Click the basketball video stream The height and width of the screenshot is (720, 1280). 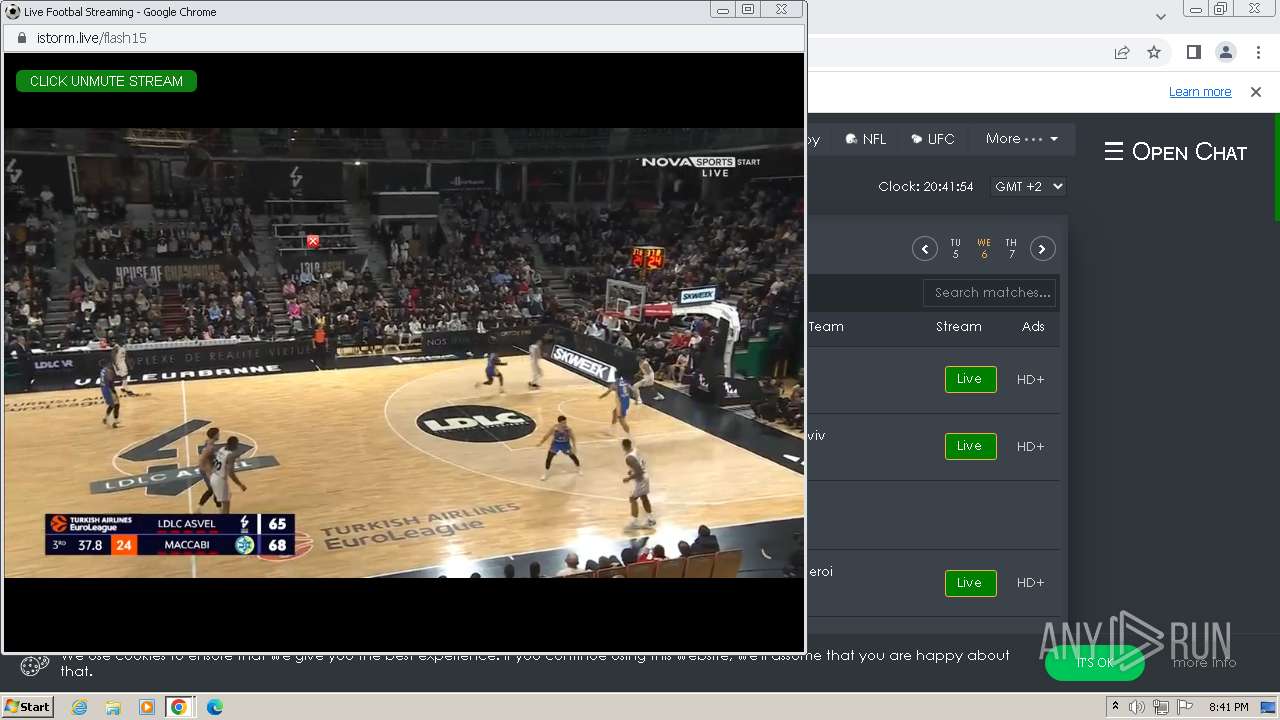click(404, 353)
